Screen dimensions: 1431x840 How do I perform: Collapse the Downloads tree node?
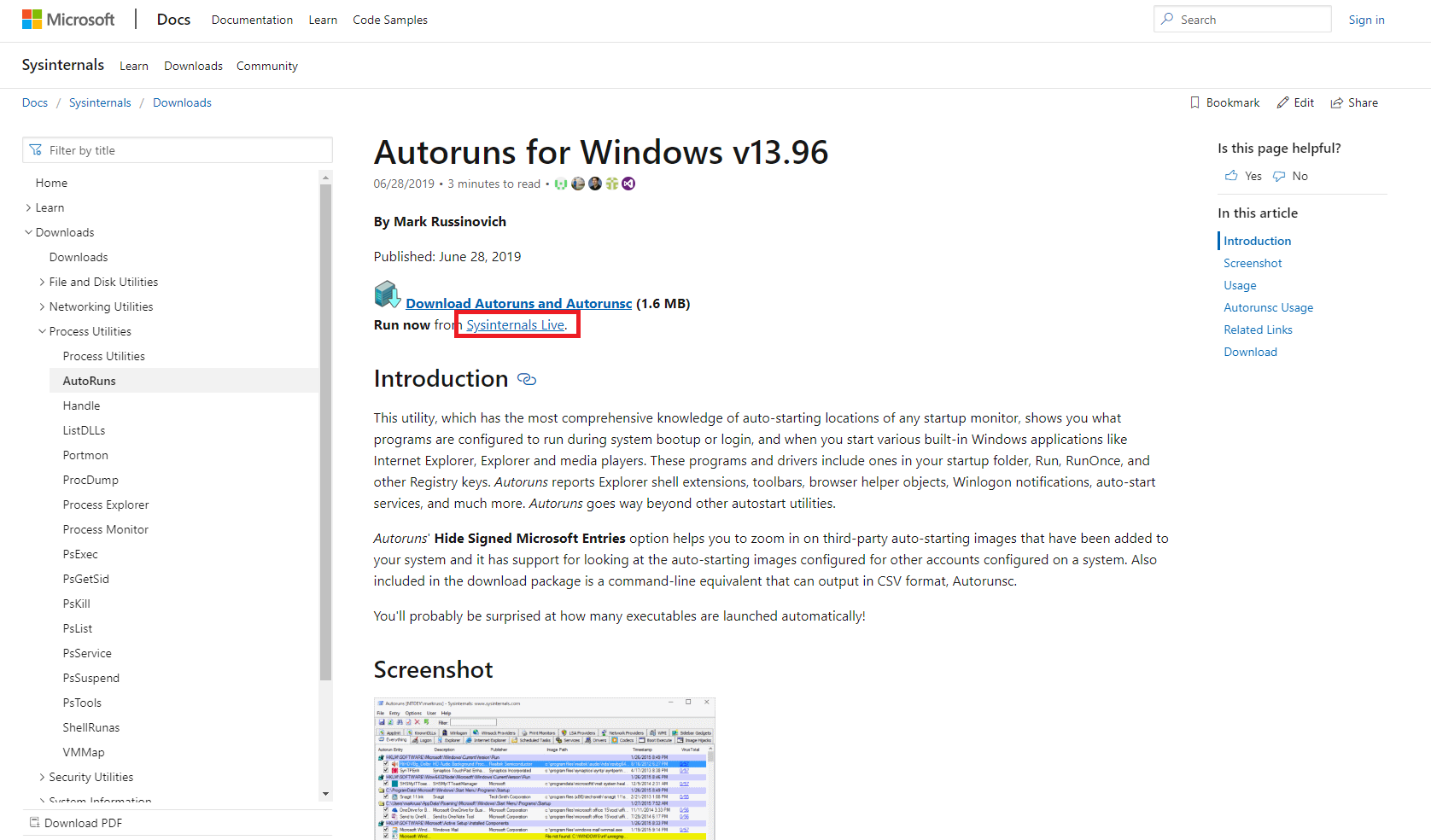pos(28,232)
